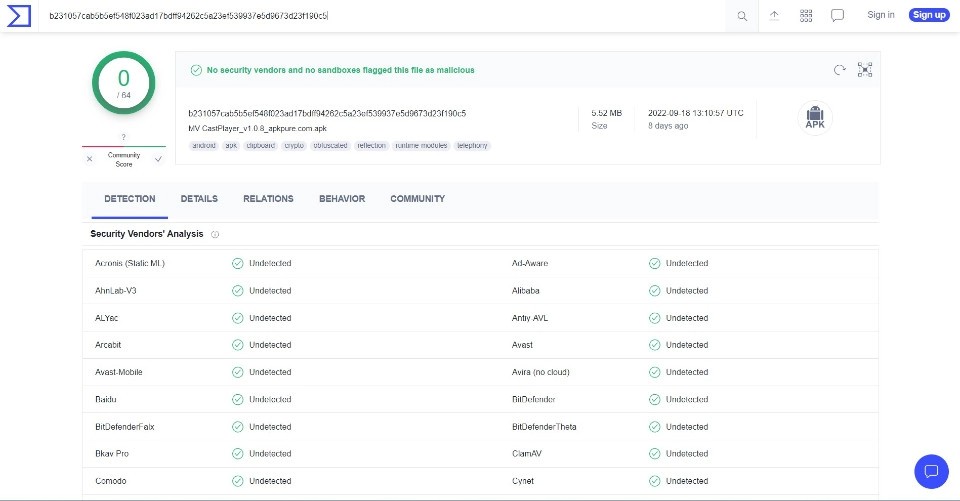Image resolution: width=960 pixels, height=501 pixels.
Task: Click the APK file type icon
Action: pos(815,118)
